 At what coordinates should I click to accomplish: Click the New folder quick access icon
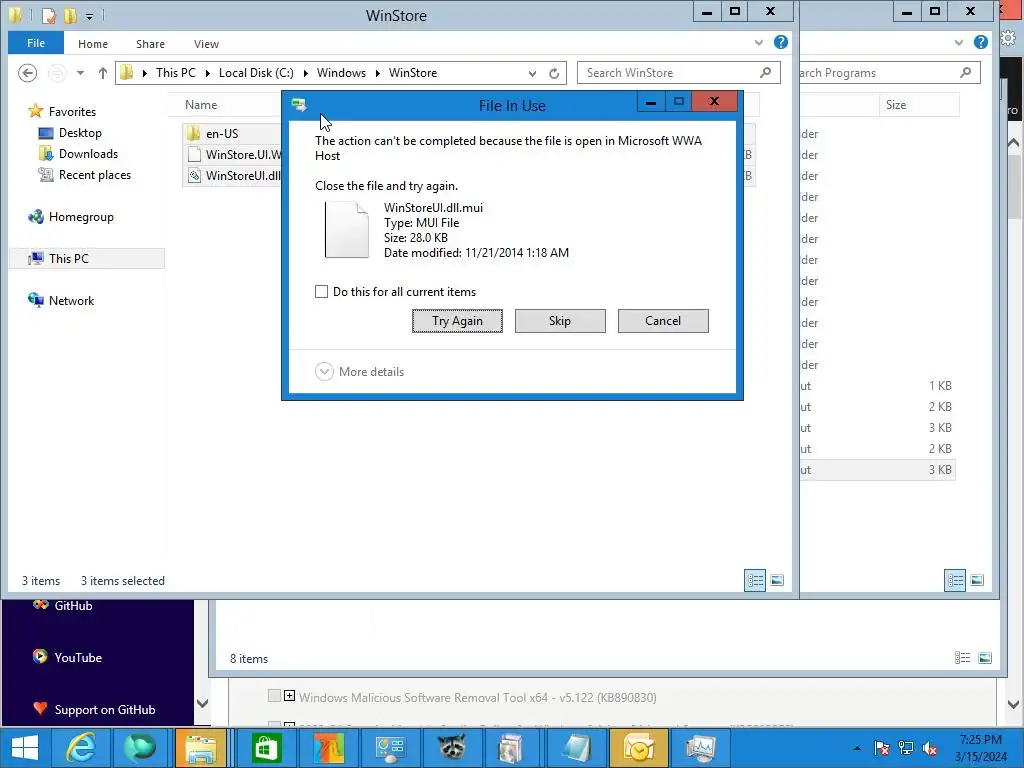[x=70, y=15]
